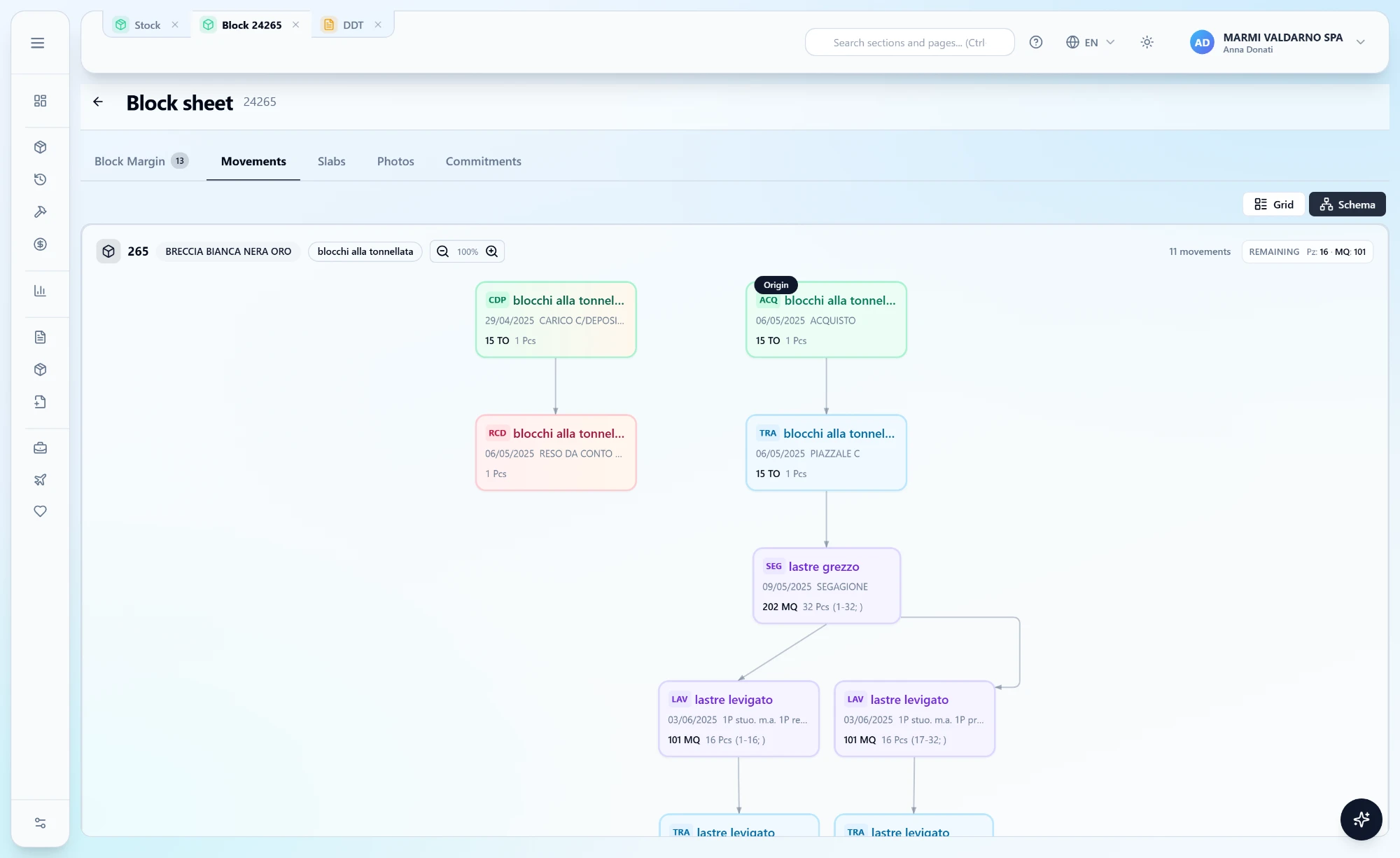Open the Slabs tab

(x=332, y=161)
